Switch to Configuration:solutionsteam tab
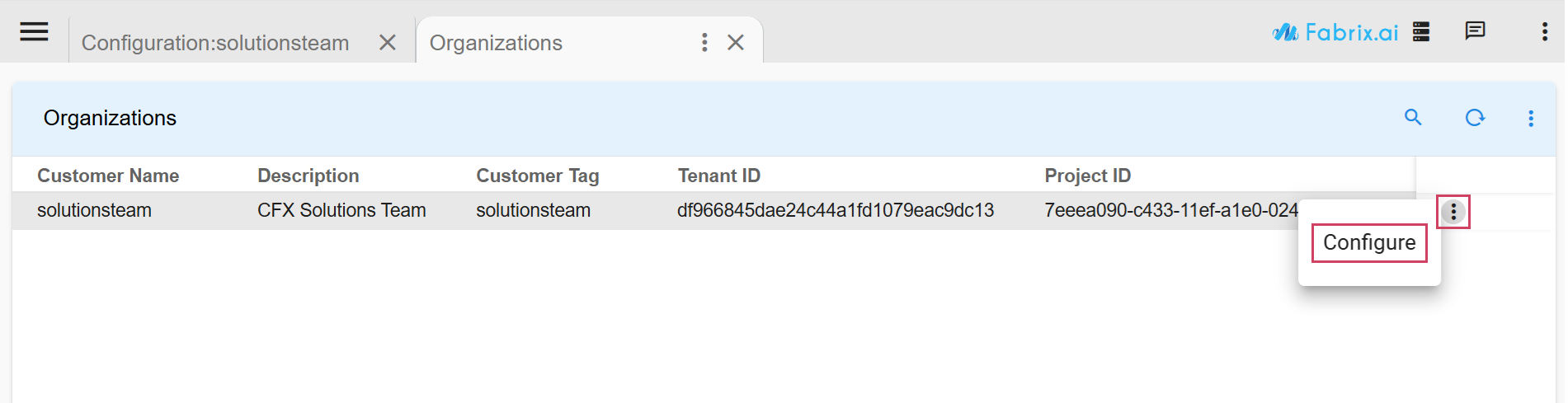The width and height of the screenshot is (1568, 403). [215, 43]
